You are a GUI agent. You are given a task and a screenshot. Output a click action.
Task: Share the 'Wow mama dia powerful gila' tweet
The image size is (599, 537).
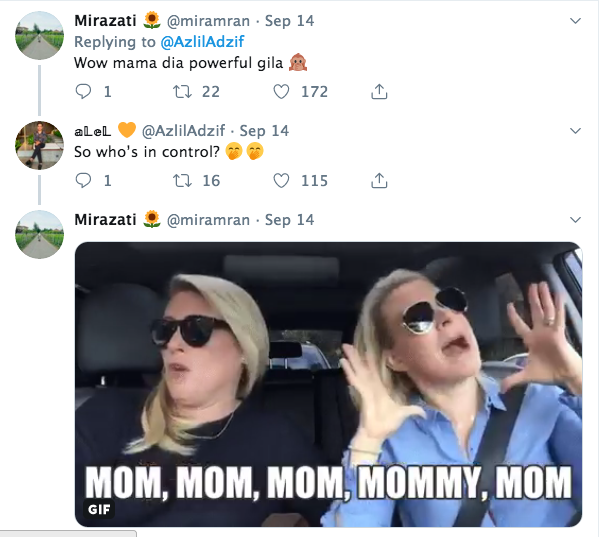tap(379, 92)
